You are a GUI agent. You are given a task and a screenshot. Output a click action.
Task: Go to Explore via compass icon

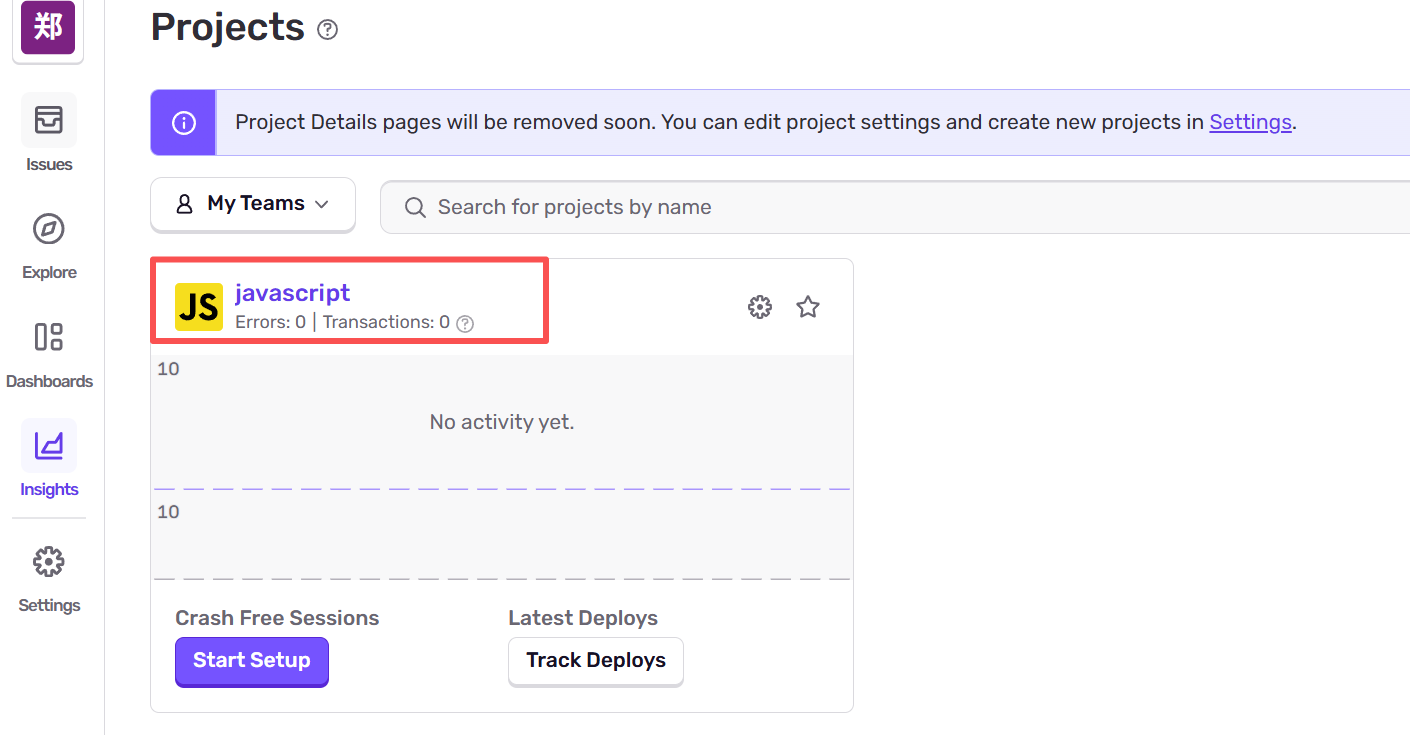(x=49, y=229)
